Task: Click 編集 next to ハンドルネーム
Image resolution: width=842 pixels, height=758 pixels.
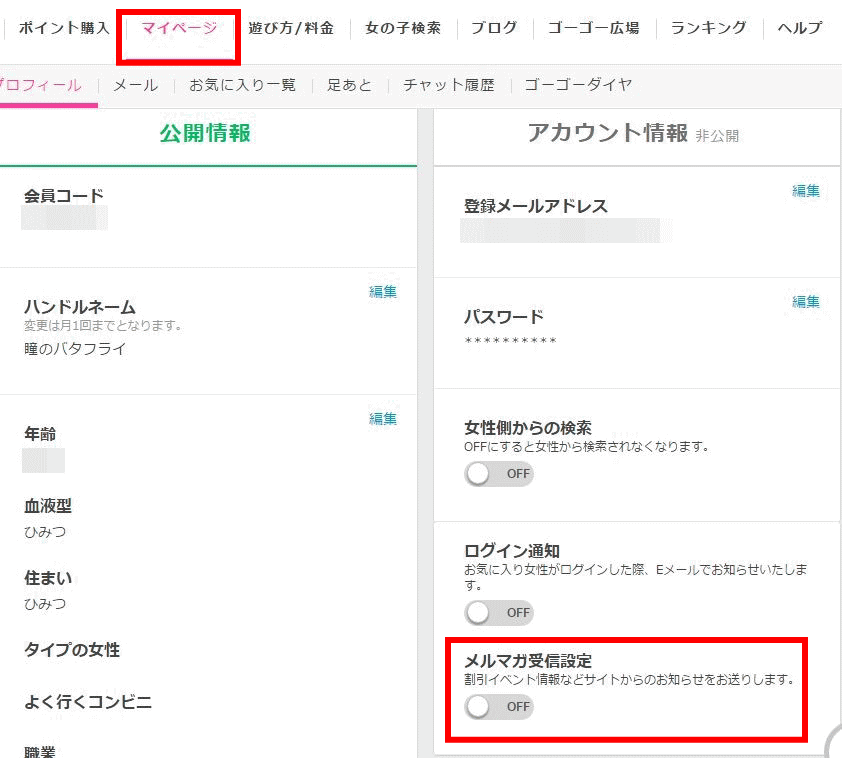Action: click(x=383, y=292)
